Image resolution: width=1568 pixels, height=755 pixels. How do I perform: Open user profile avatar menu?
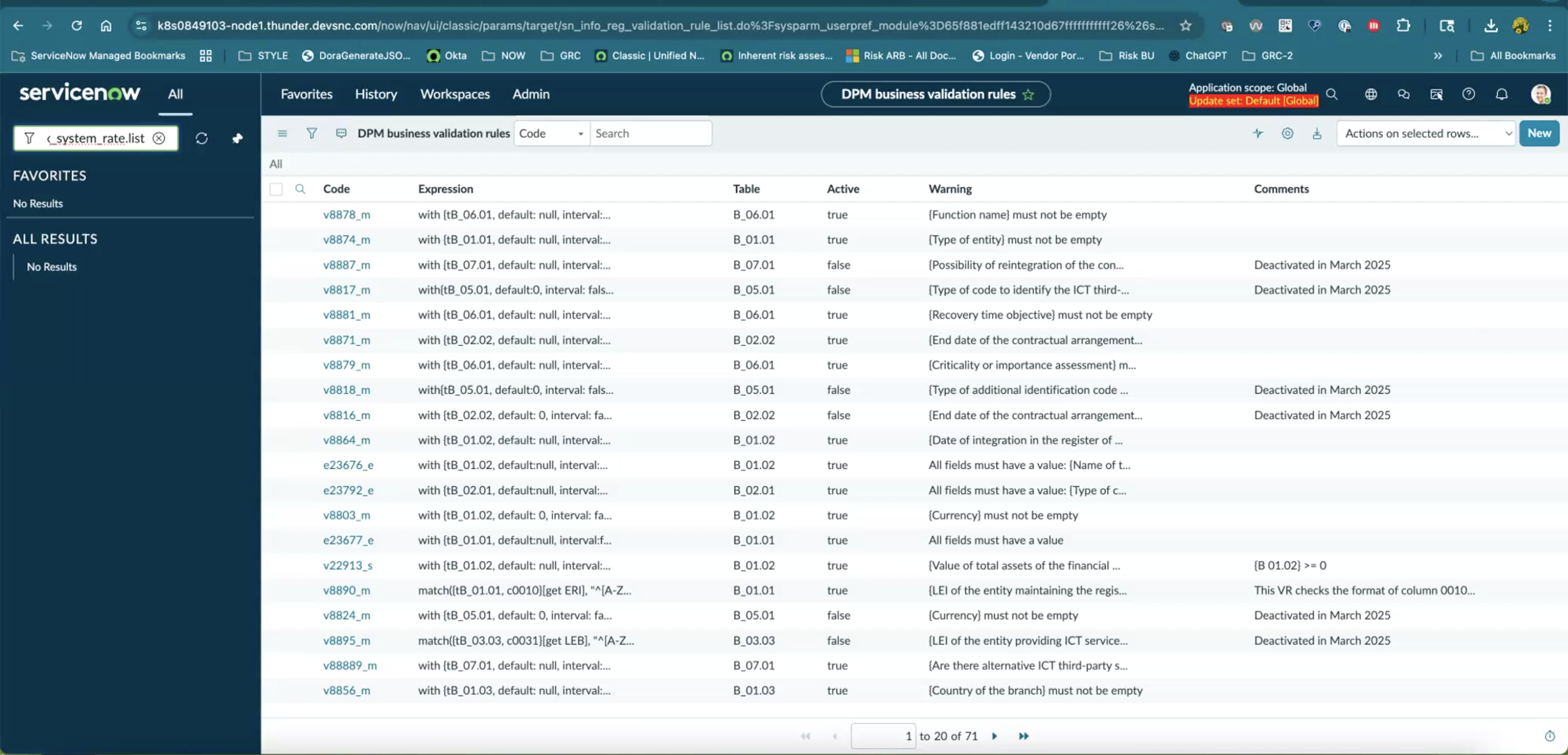coord(1541,94)
